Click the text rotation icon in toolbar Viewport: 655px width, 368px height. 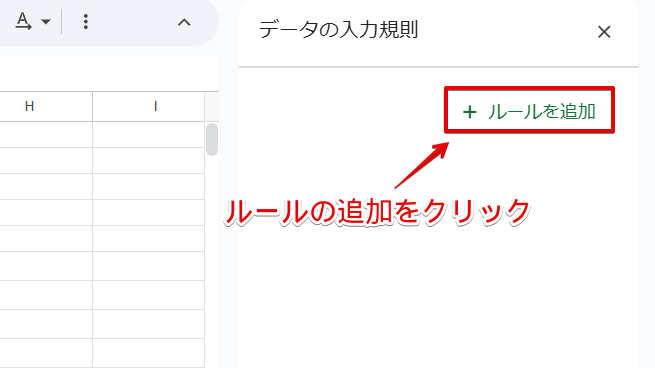[23, 21]
